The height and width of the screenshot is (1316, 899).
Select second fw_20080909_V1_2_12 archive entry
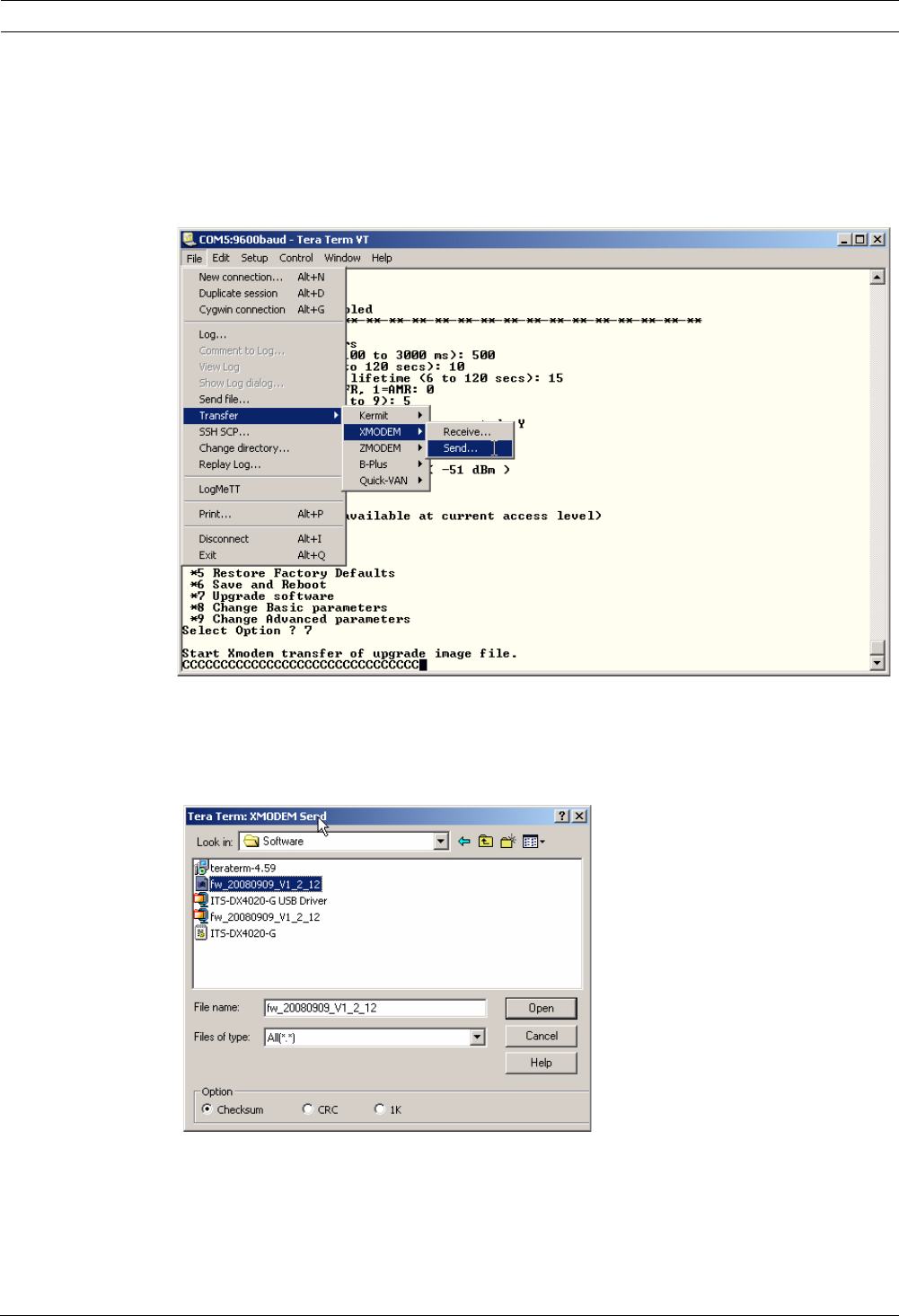[258, 917]
